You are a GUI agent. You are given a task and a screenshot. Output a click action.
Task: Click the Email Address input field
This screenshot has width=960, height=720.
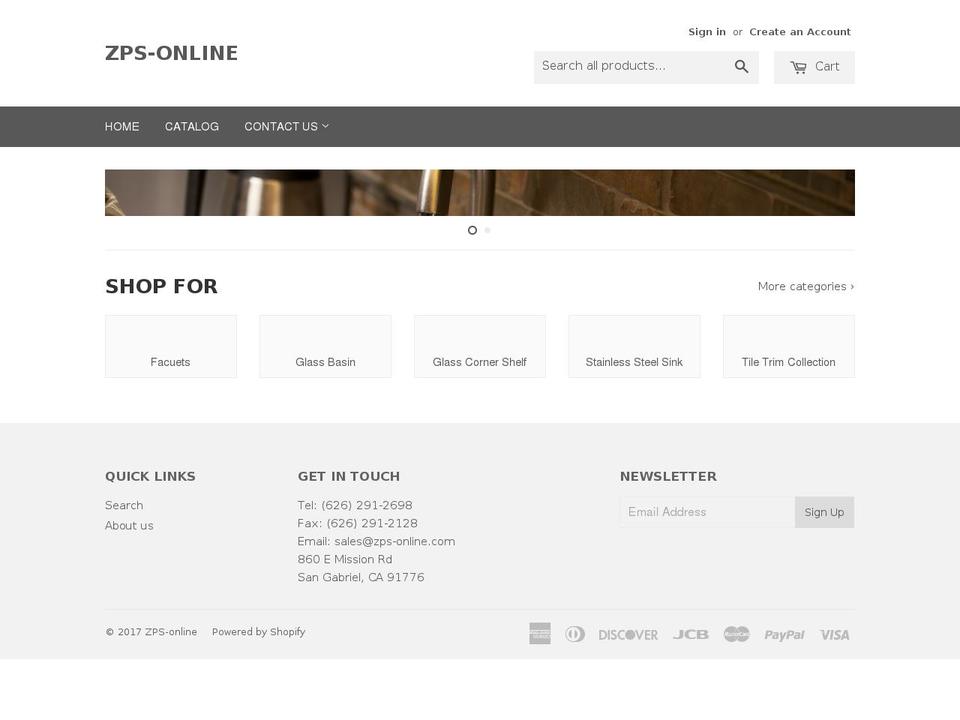(x=708, y=512)
